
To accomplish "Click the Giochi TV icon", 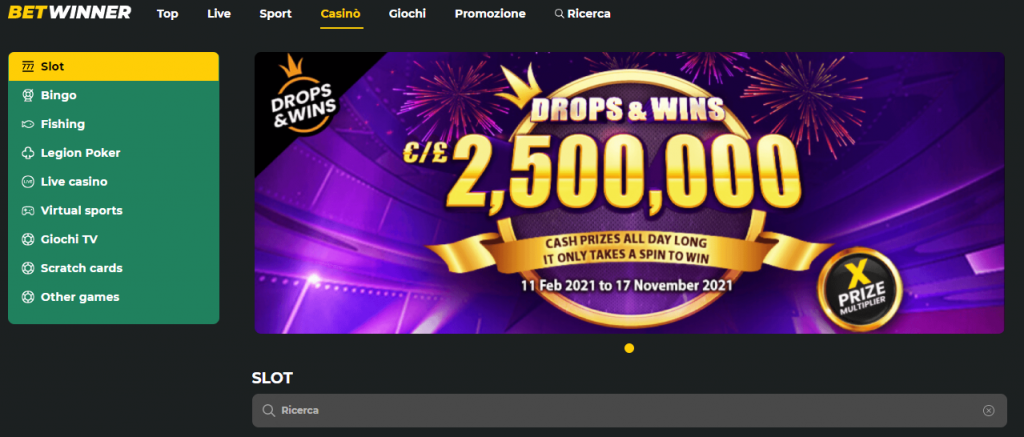I will pyautogui.click(x=27, y=239).
